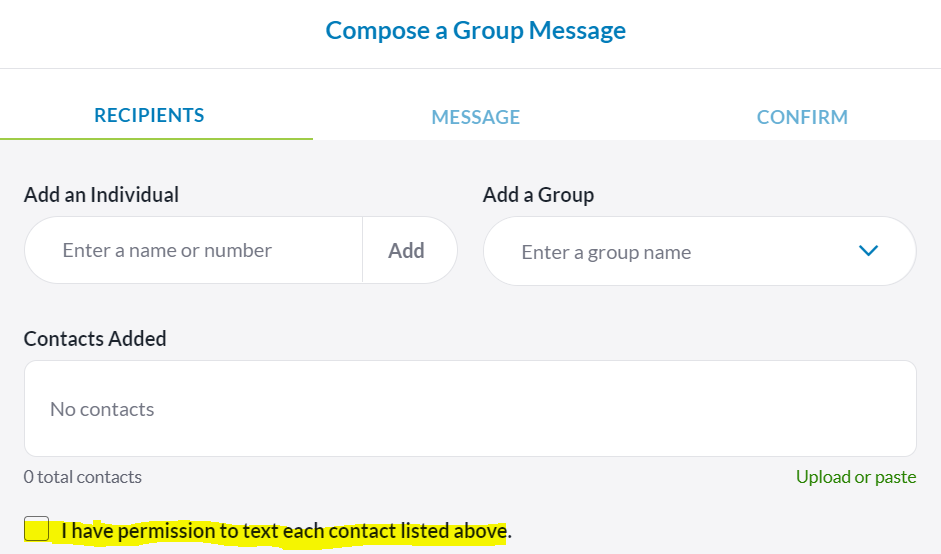Check the permission to text checkbox
The height and width of the screenshot is (554, 941).
click(x=37, y=529)
